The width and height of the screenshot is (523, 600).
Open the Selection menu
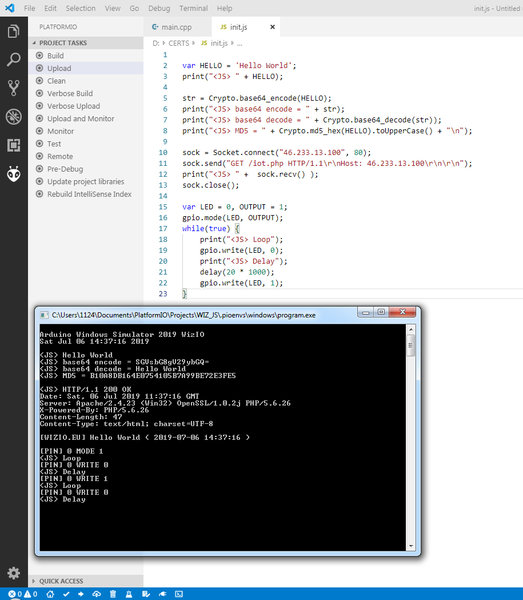coord(80,8)
